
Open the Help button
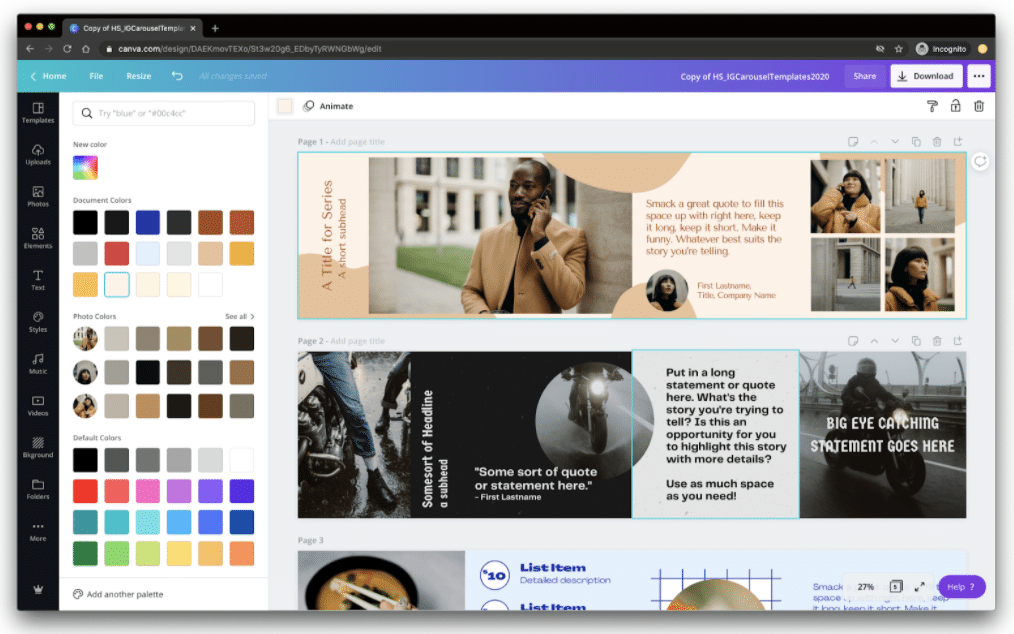pyautogui.click(x=962, y=587)
